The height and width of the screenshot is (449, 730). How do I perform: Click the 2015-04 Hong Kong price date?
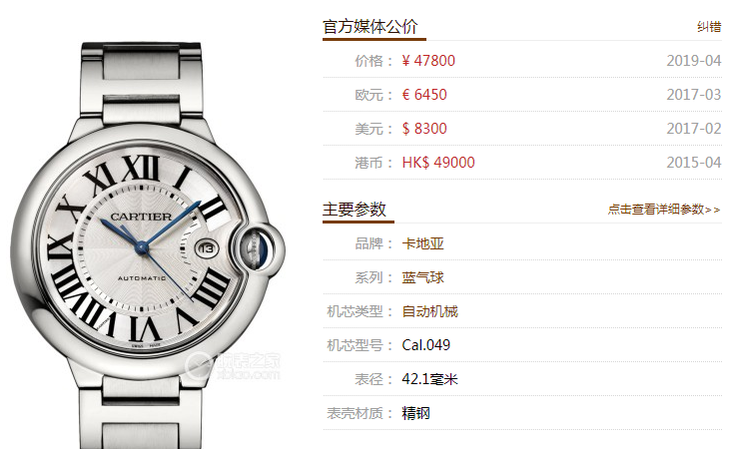point(694,163)
